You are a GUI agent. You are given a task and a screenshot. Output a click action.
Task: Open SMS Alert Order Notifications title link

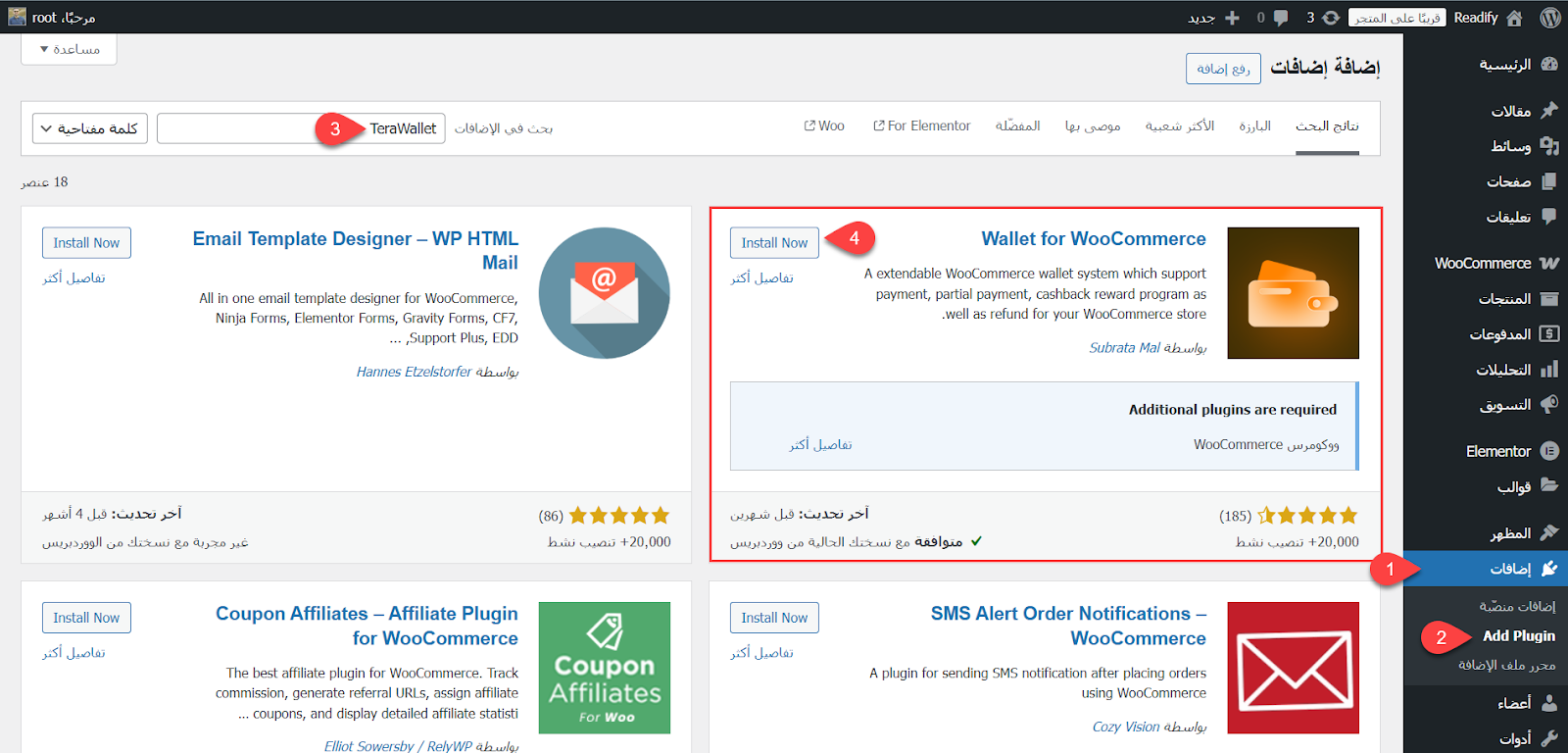(x=1068, y=626)
